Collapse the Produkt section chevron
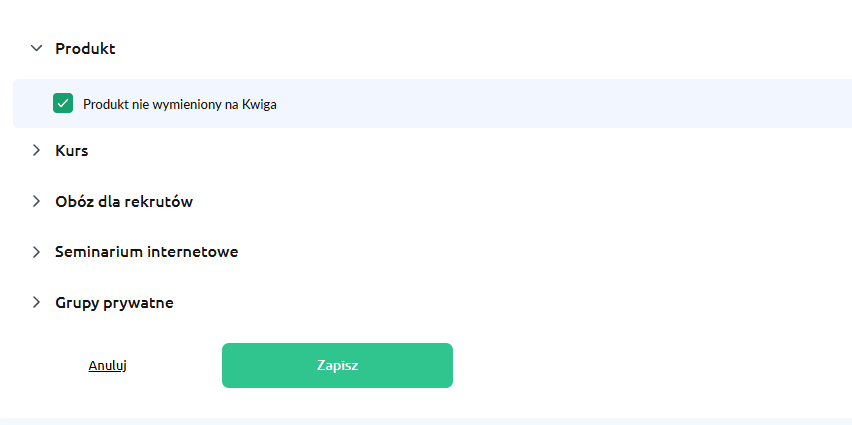The width and height of the screenshot is (852, 425). click(x=36, y=48)
